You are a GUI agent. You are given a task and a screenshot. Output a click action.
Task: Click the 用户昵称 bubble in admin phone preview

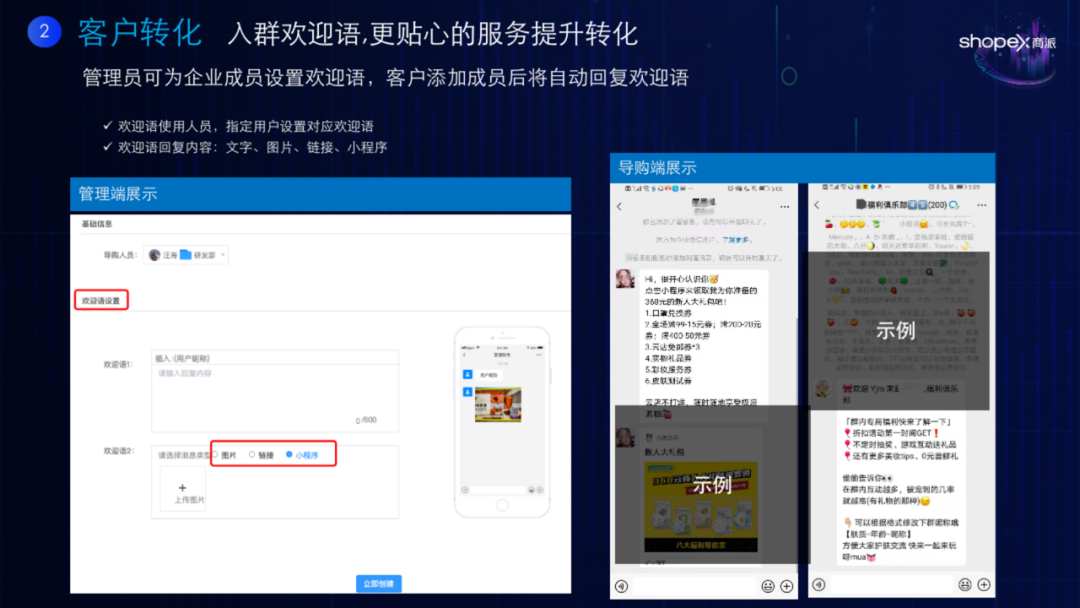pos(488,375)
